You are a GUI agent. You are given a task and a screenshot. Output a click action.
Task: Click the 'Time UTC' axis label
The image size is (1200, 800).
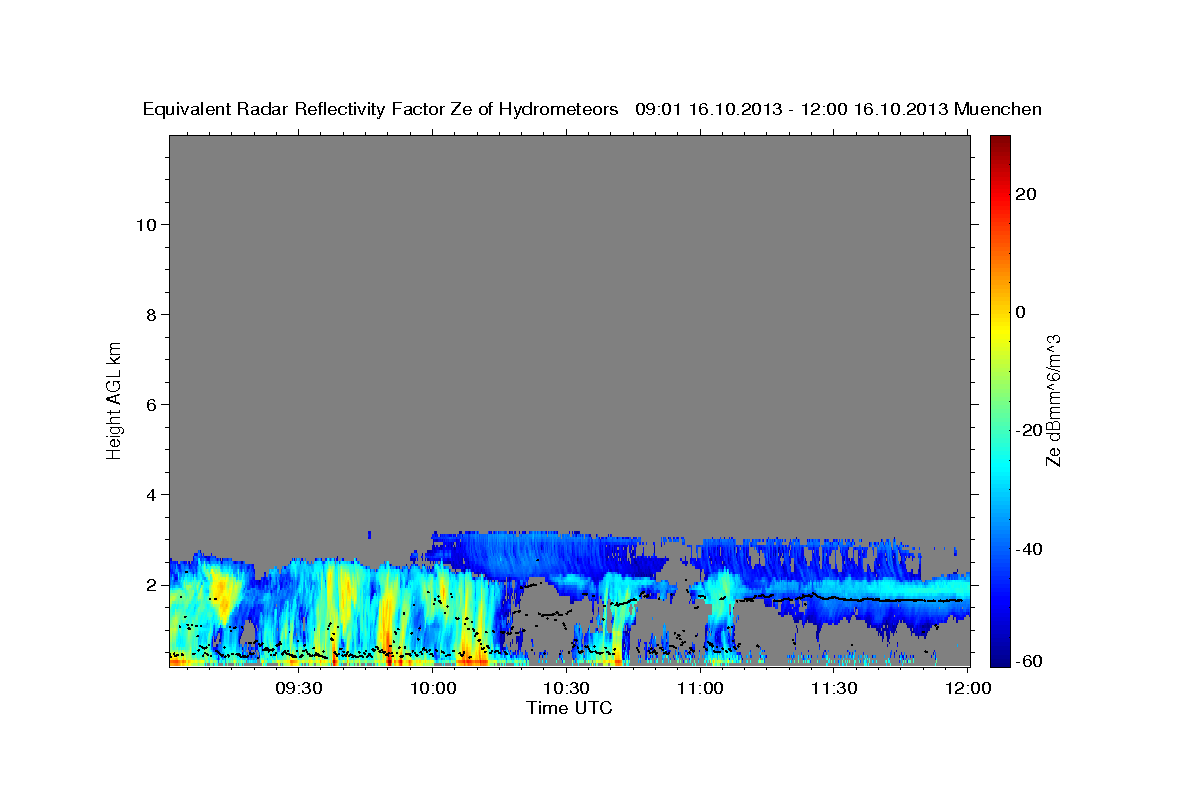click(569, 708)
